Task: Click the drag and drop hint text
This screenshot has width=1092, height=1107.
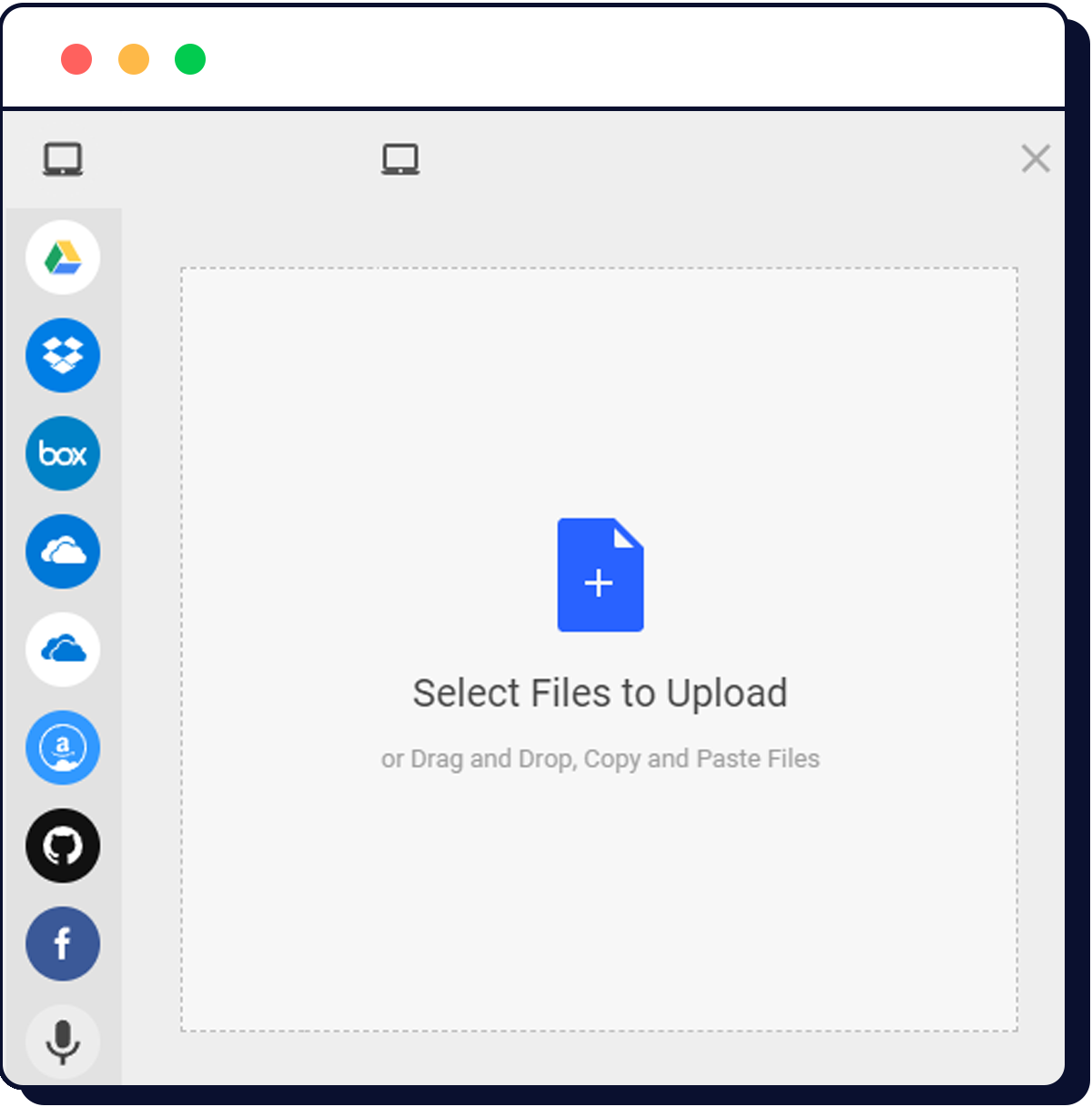Action: (601, 757)
